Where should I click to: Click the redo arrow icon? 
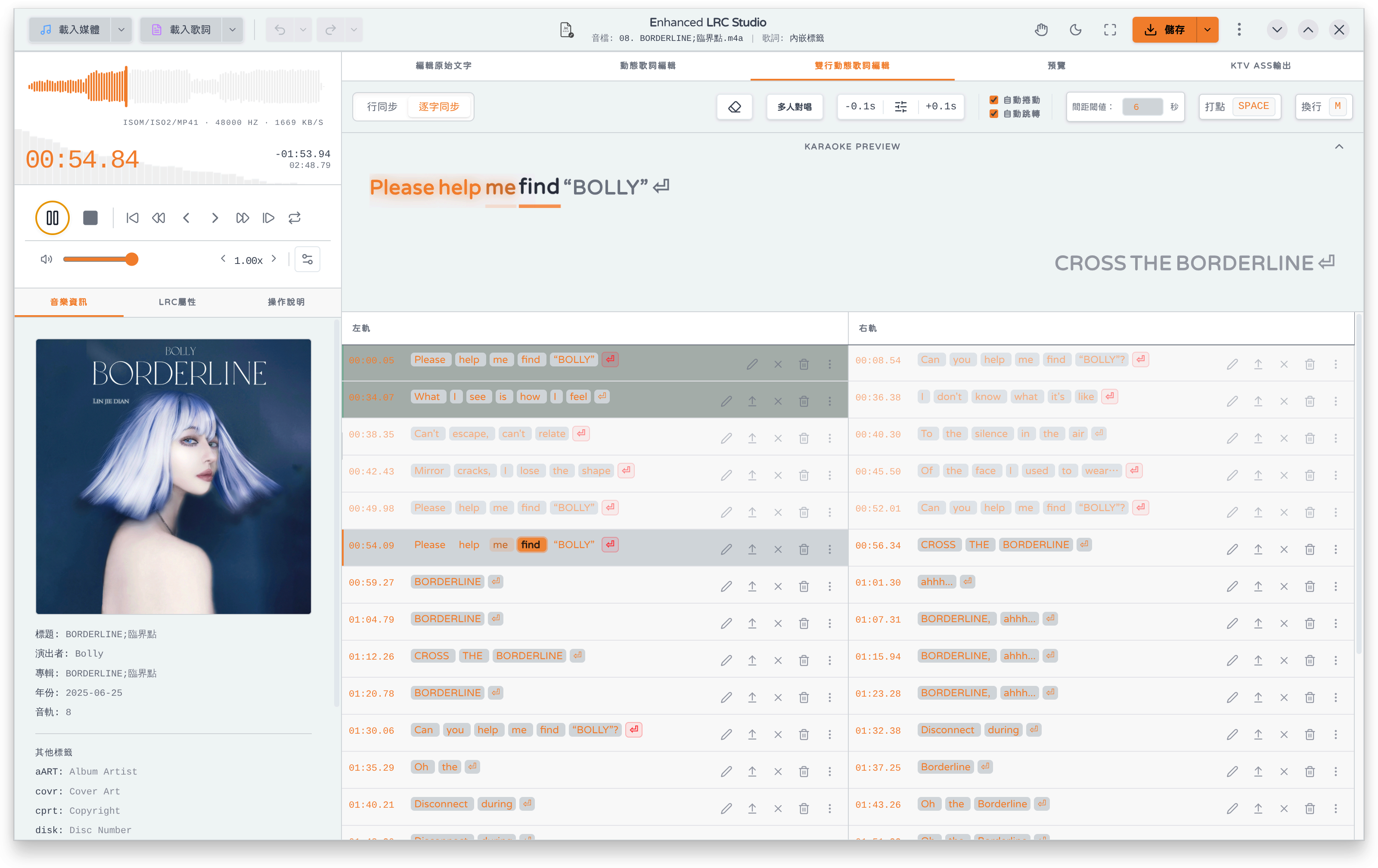click(330, 30)
